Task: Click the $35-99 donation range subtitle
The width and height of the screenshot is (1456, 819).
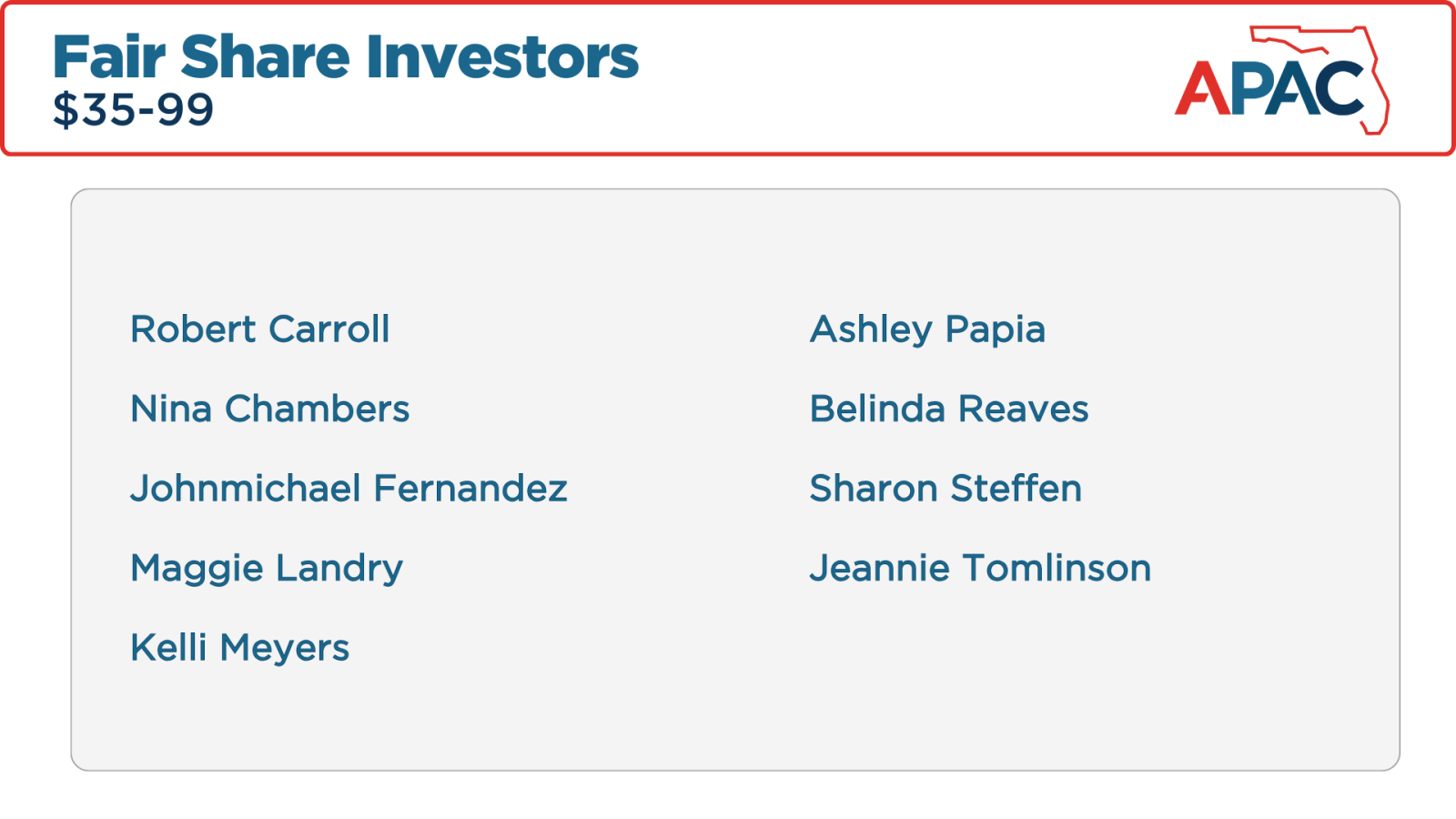Action: pyautogui.click(x=134, y=110)
